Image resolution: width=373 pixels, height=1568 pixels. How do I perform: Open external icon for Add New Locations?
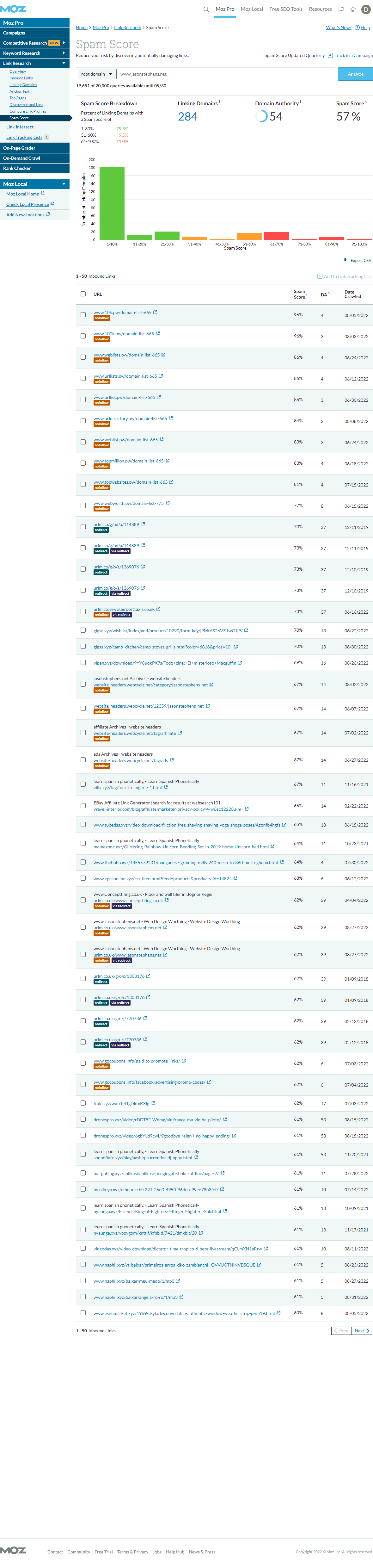pyautogui.click(x=47, y=214)
